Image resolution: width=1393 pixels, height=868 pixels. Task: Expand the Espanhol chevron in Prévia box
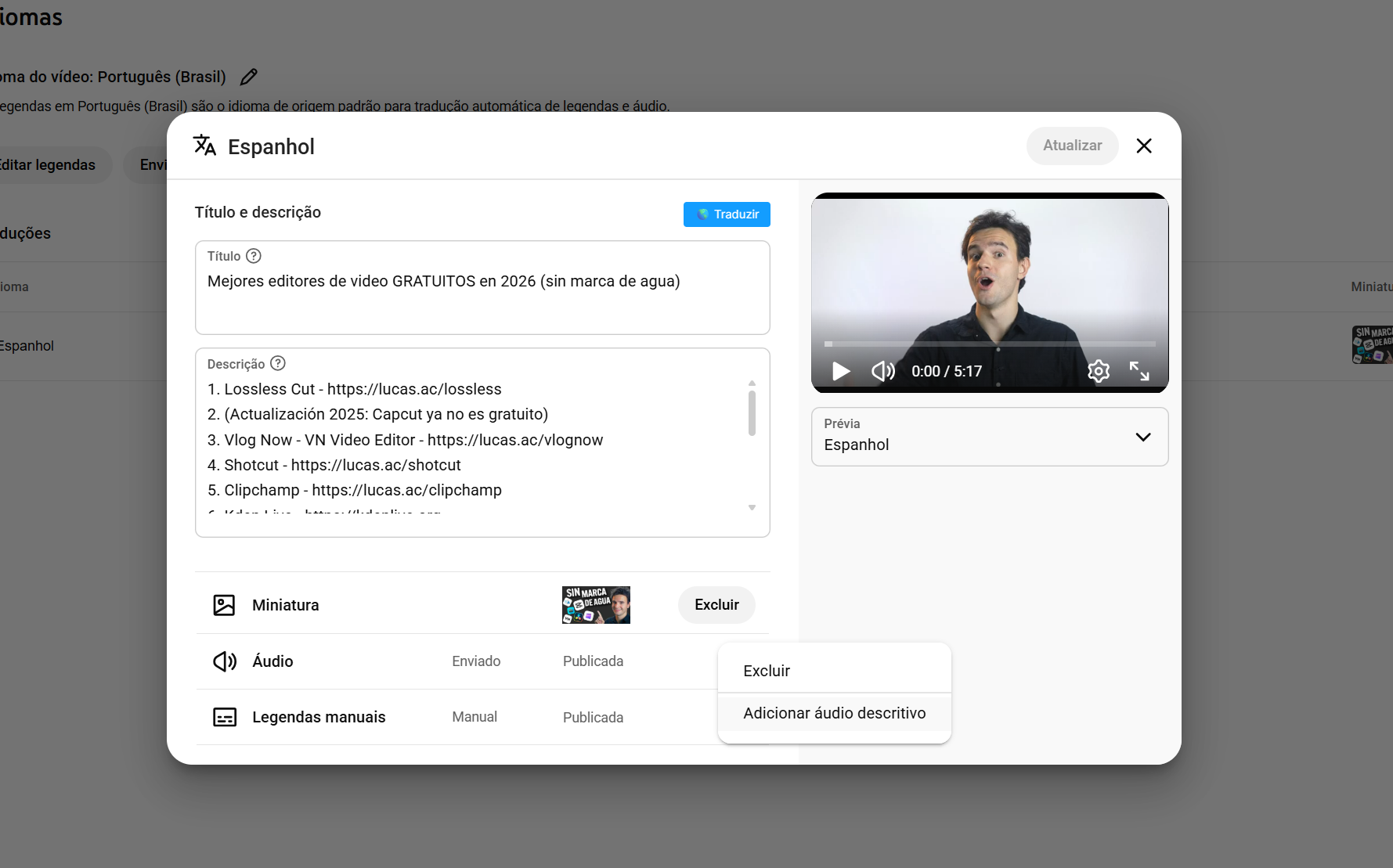(1142, 437)
